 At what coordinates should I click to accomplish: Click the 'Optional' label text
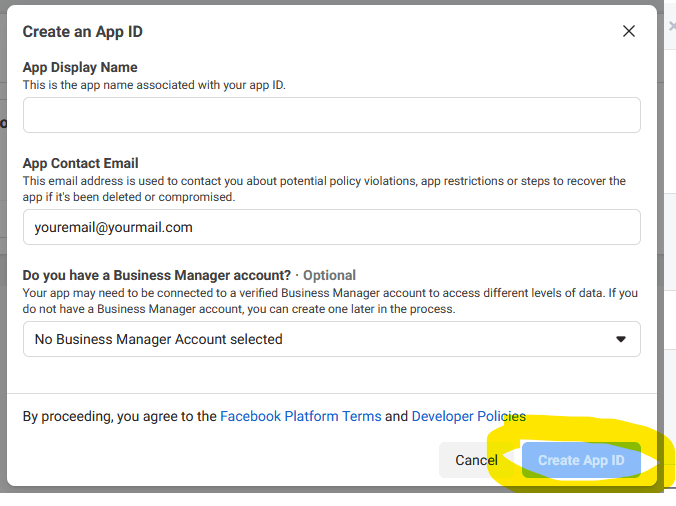click(x=329, y=275)
